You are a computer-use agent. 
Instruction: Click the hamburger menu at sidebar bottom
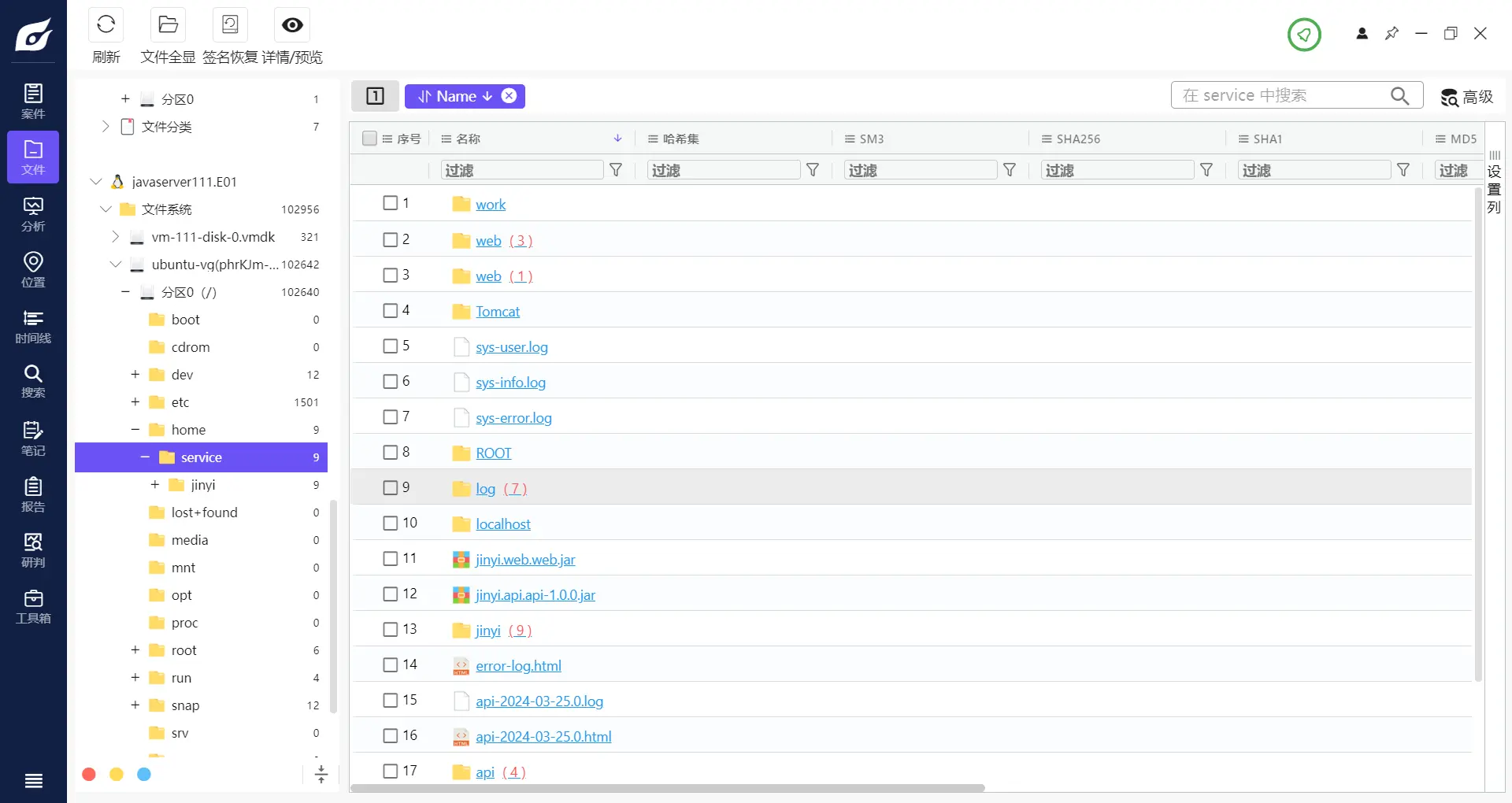tap(33, 781)
